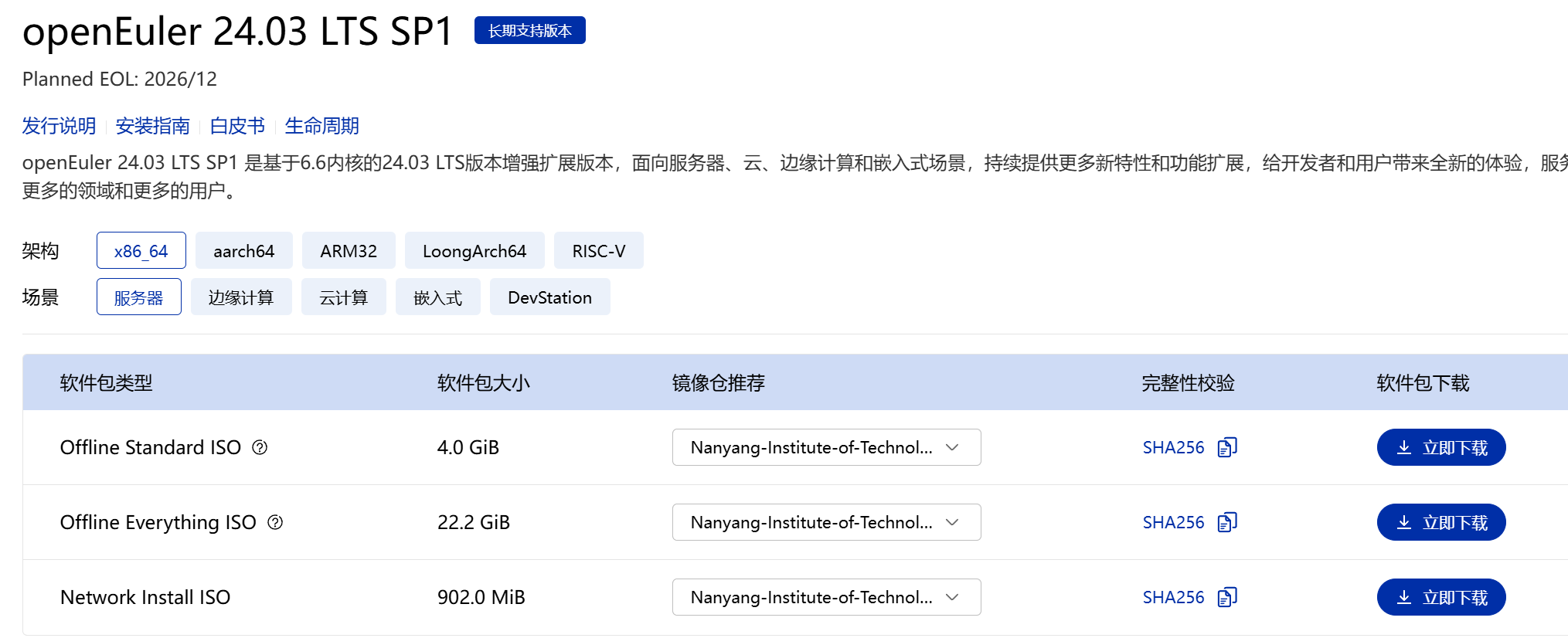The height and width of the screenshot is (638, 1568).
Task: Click the 软件包类型 column header
Action: 107,382
